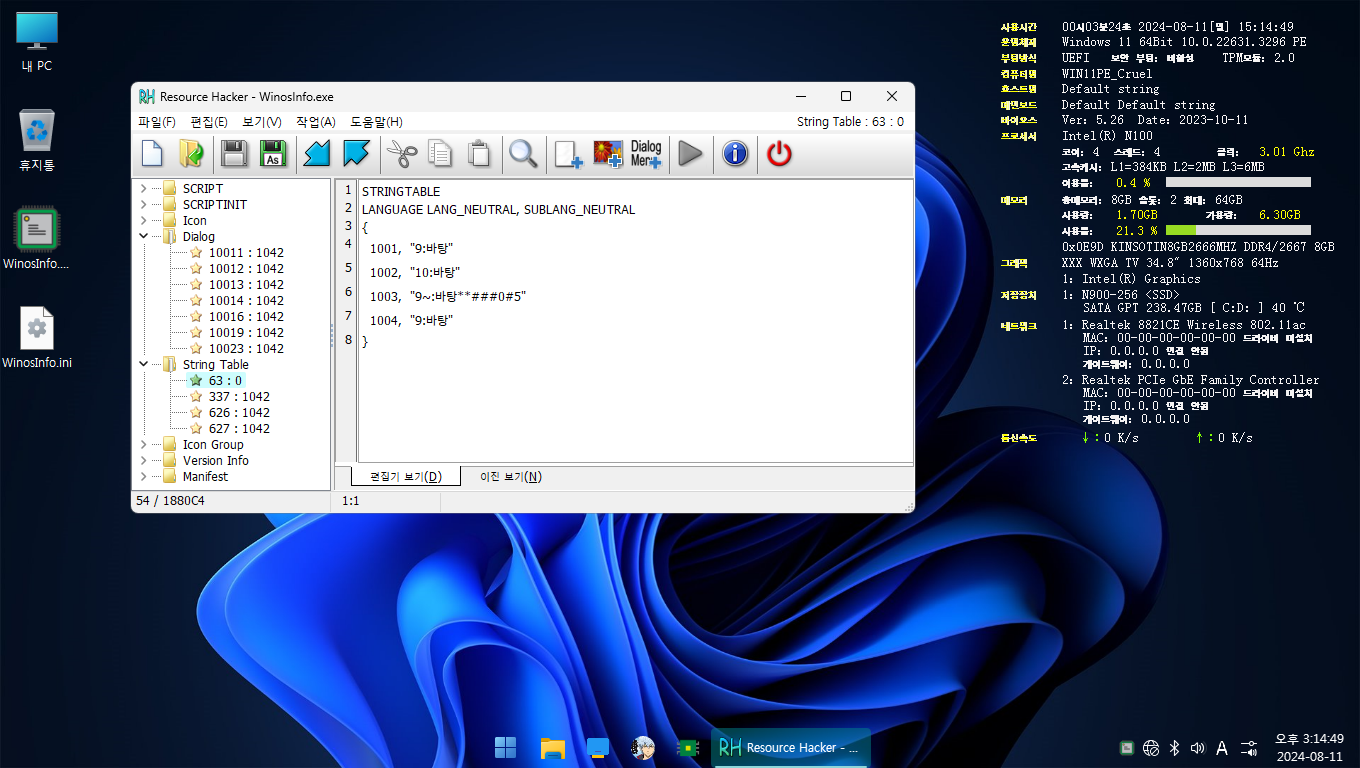The height and width of the screenshot is (768, 1360).
Task: Expand the SCRIPTINIT tree folder
Action: coord(144,204)
